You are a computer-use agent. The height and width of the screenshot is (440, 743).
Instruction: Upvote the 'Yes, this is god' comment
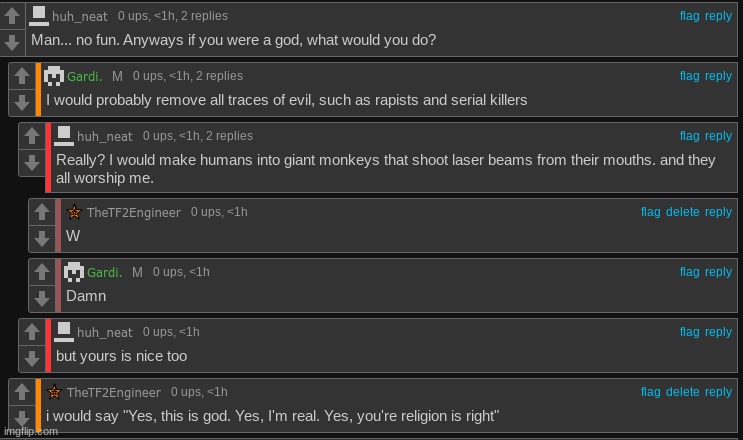[21, 392]
